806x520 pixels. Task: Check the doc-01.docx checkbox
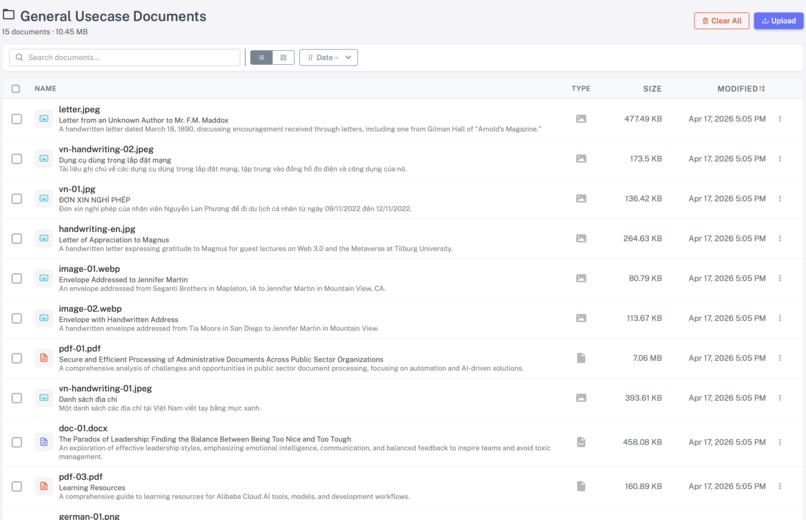[16, 442]
